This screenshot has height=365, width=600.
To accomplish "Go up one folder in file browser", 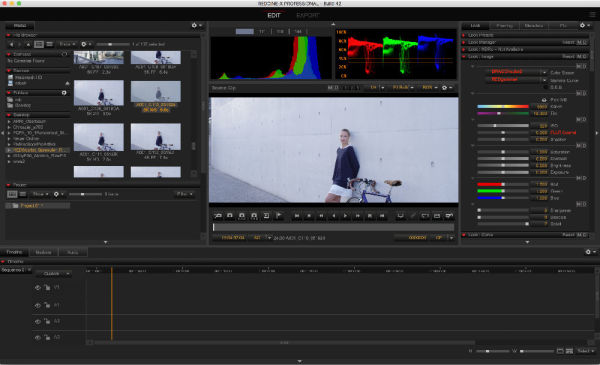I will 28,44.
